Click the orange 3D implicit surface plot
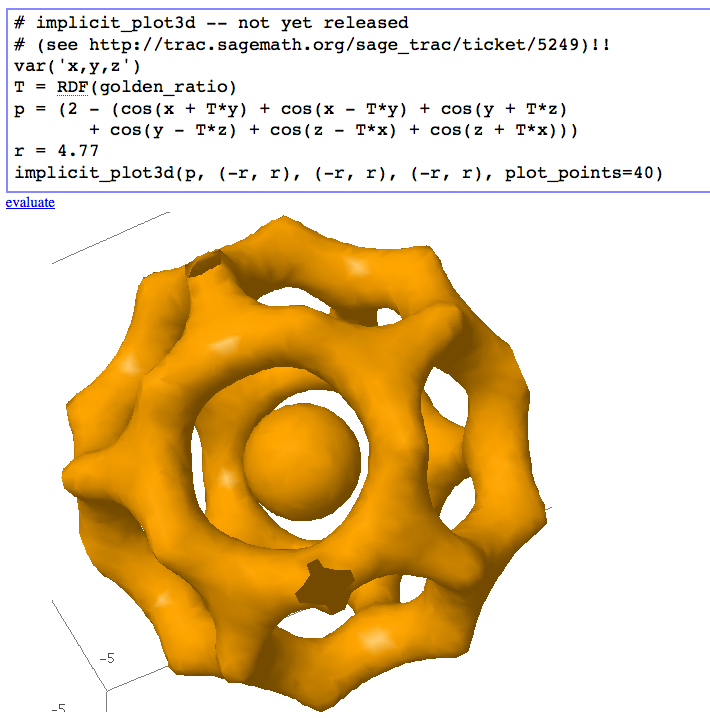Viewport: 710px width, 718px height. tap(304, 463)
